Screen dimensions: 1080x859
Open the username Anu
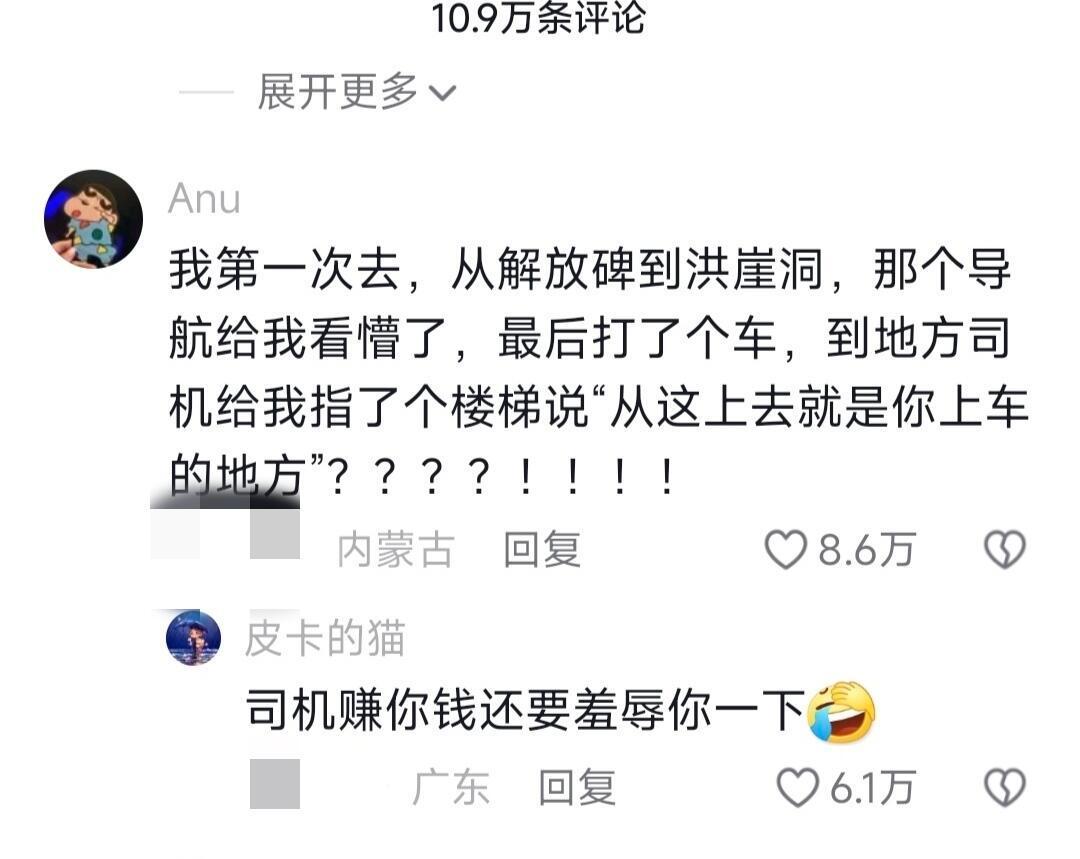(x=205, y=198)
